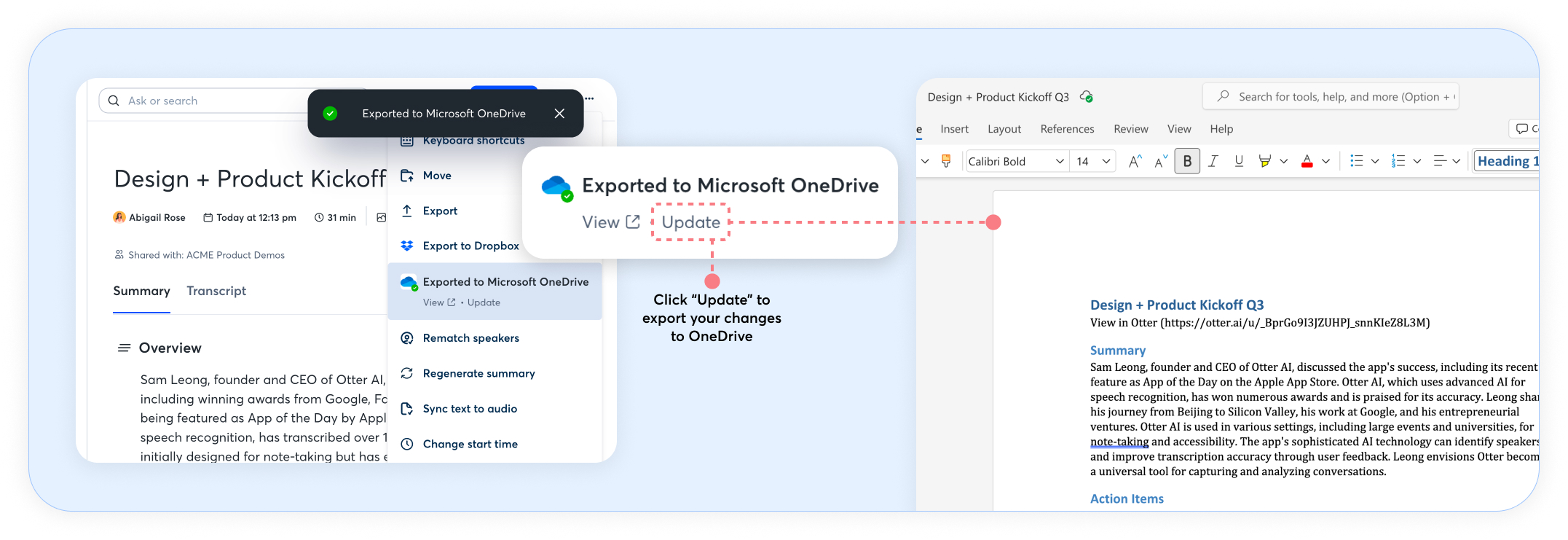The image size is (1568, 540).
Task: Expand the numbering style dropdown arrow
Action: click(x=1417, y=161)
